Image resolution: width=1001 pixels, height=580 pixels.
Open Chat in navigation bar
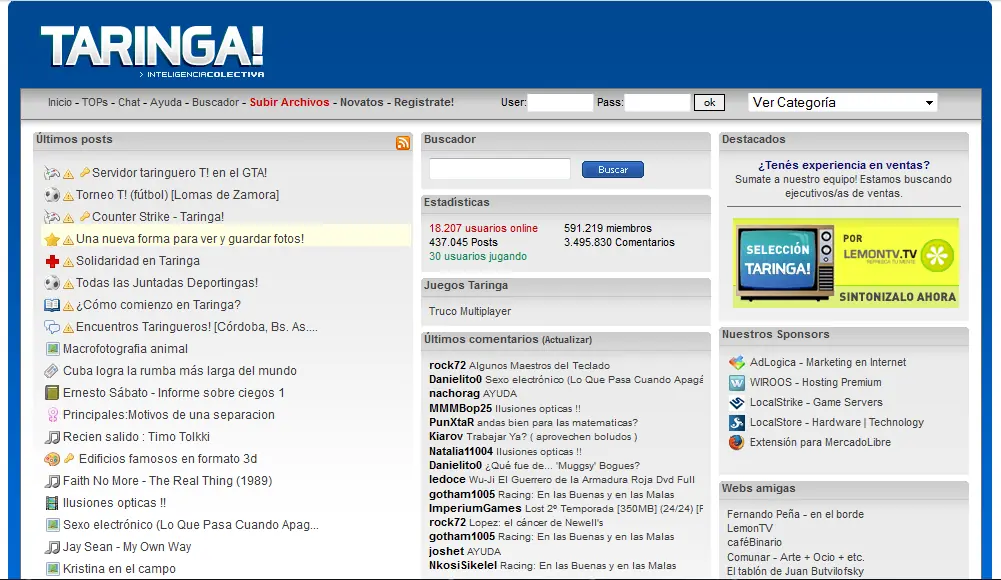pyautogui.click(x=129, y=102)
